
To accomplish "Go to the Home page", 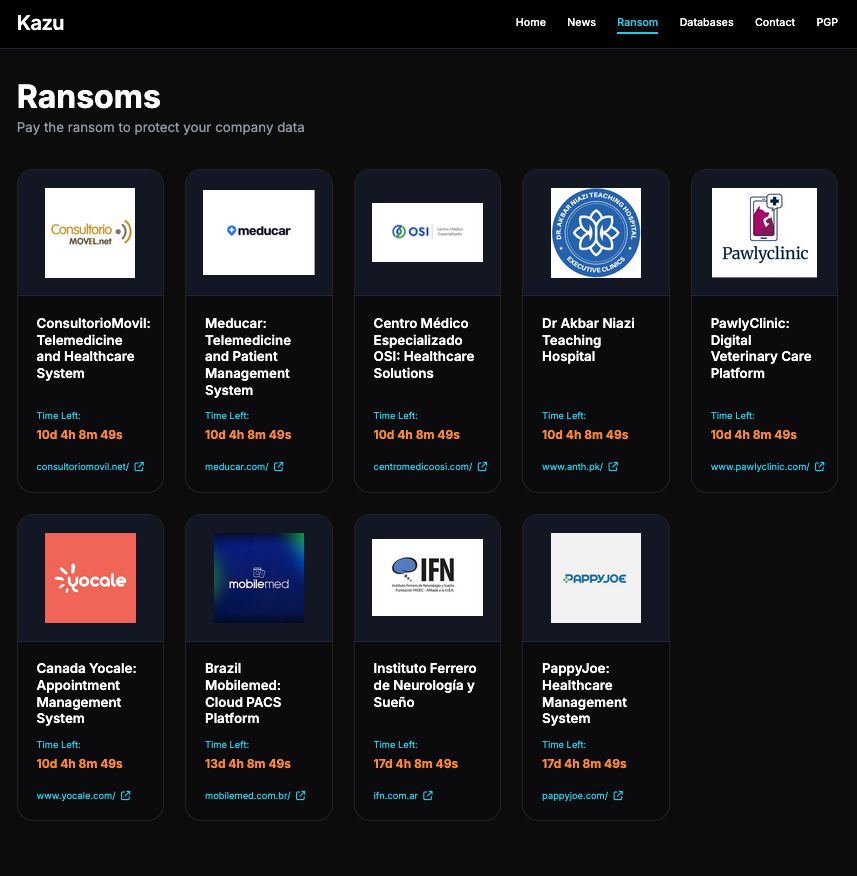I will (530, 22).
